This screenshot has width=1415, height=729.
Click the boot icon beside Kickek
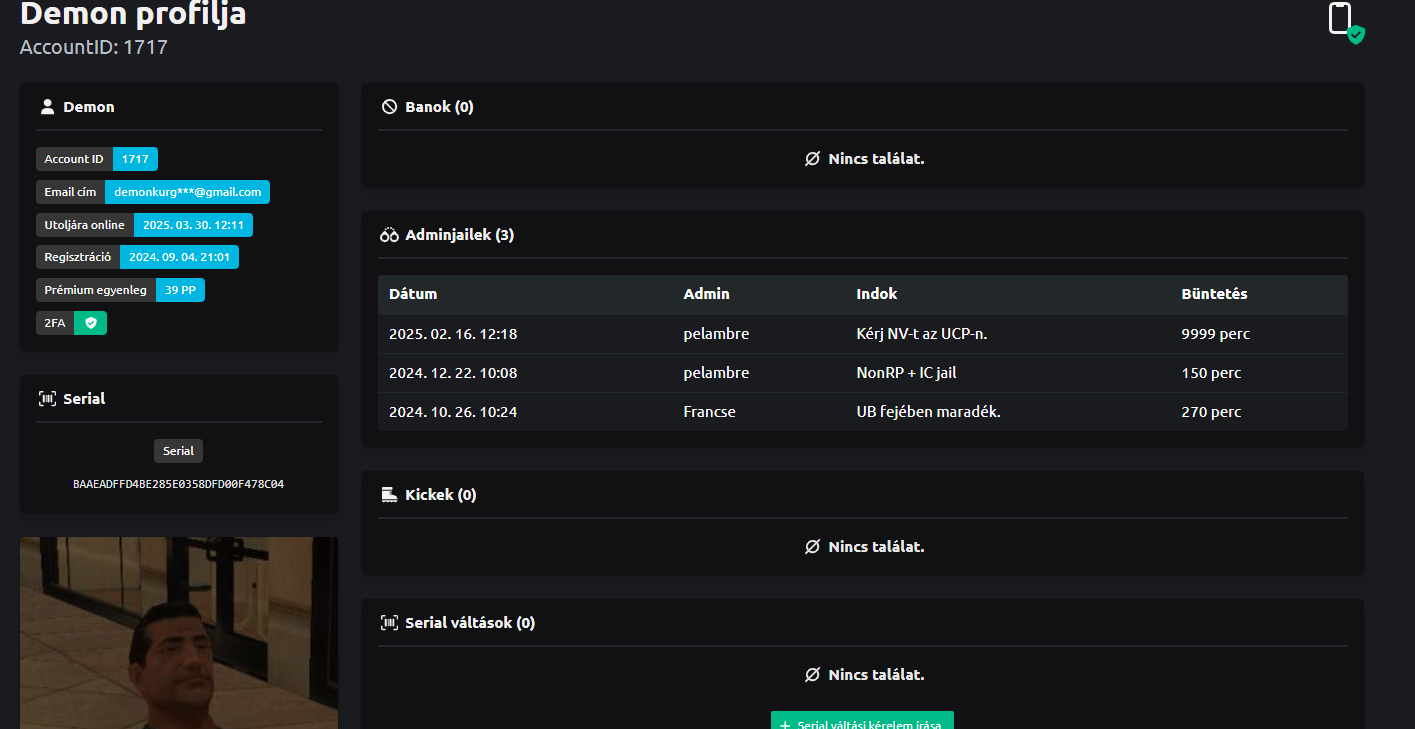coord(389,495)
